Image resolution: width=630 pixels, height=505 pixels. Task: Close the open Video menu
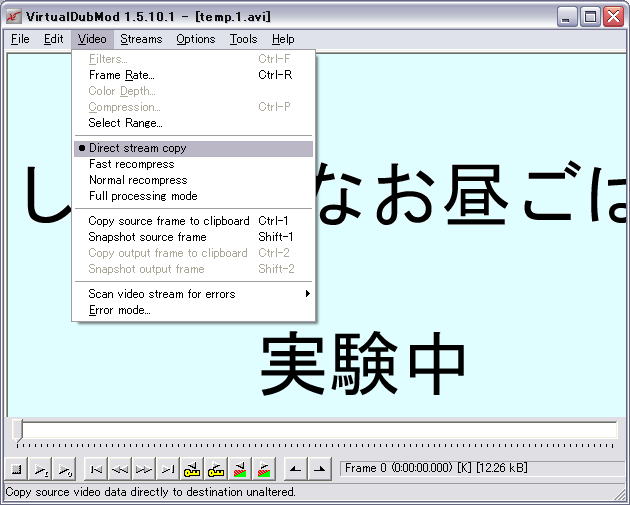tap(92, 39)
